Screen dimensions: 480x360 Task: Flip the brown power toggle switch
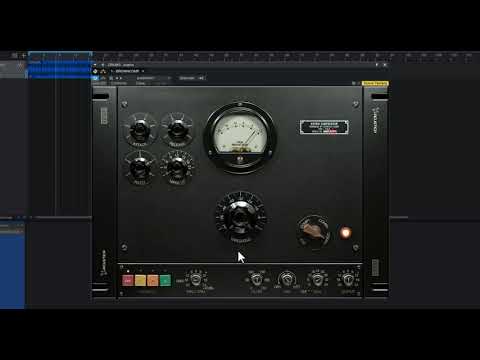pos(314,230)
